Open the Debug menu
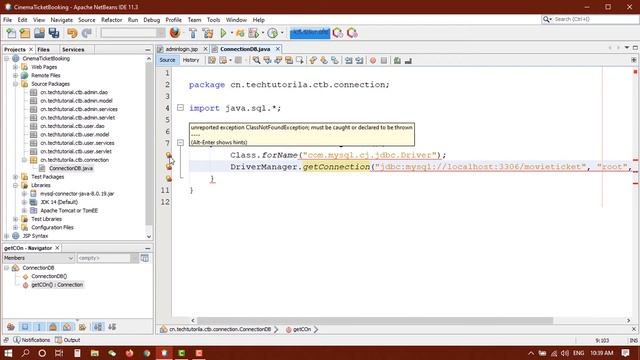This screenshot has height=360, width=640. point(151,20)
